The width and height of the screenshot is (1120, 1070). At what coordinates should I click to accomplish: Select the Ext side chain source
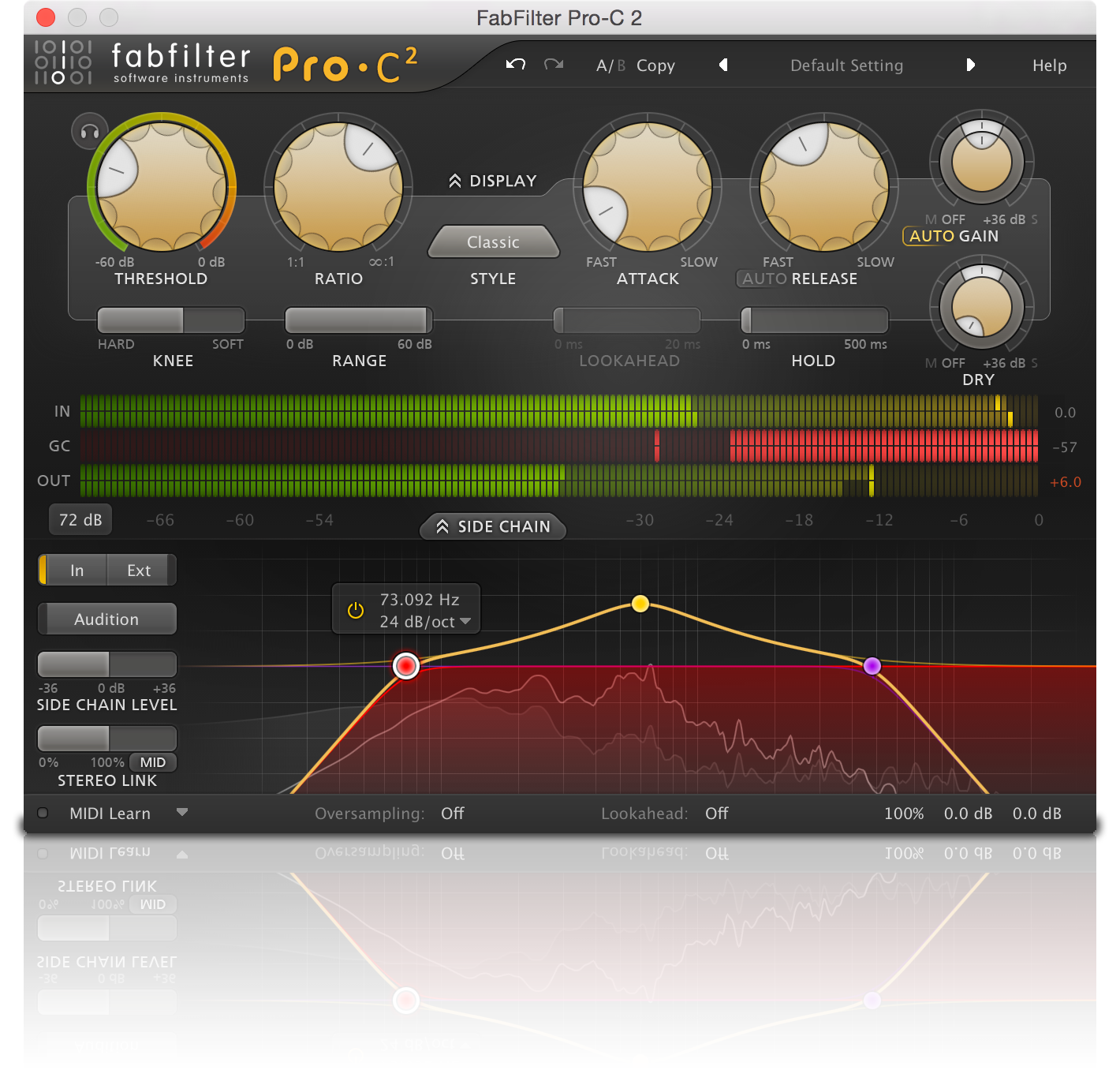139,571
